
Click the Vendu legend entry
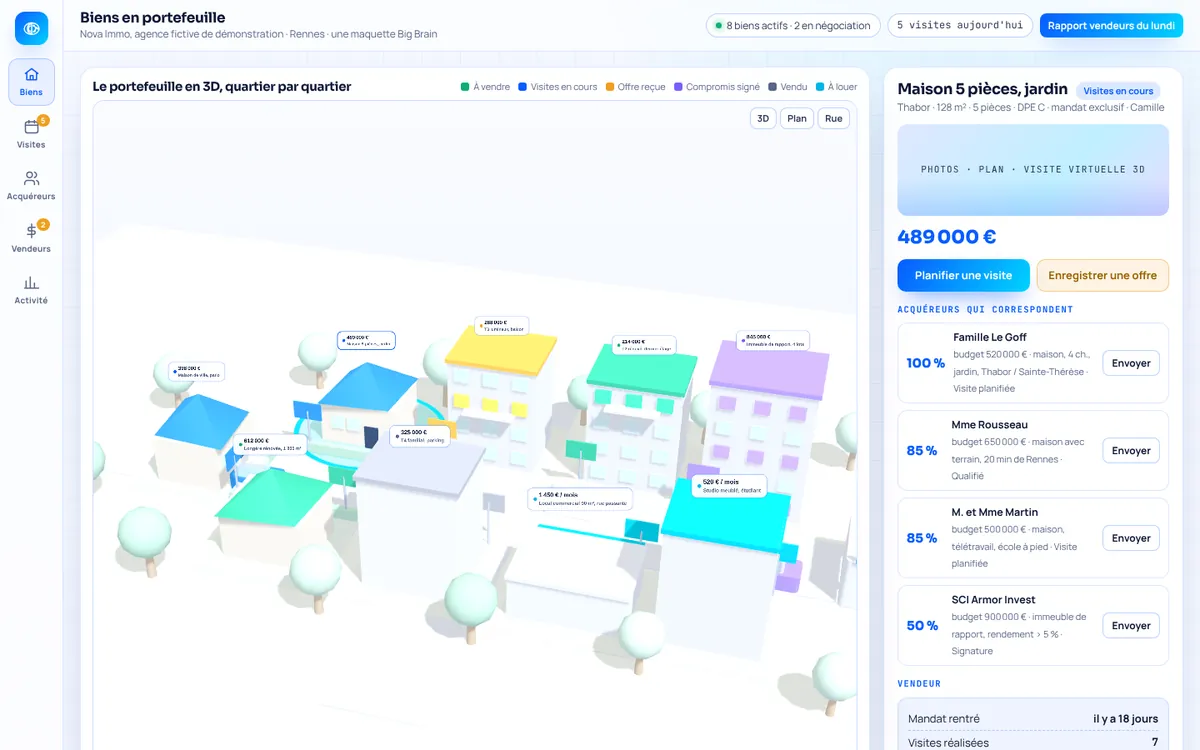pos(787,87)
